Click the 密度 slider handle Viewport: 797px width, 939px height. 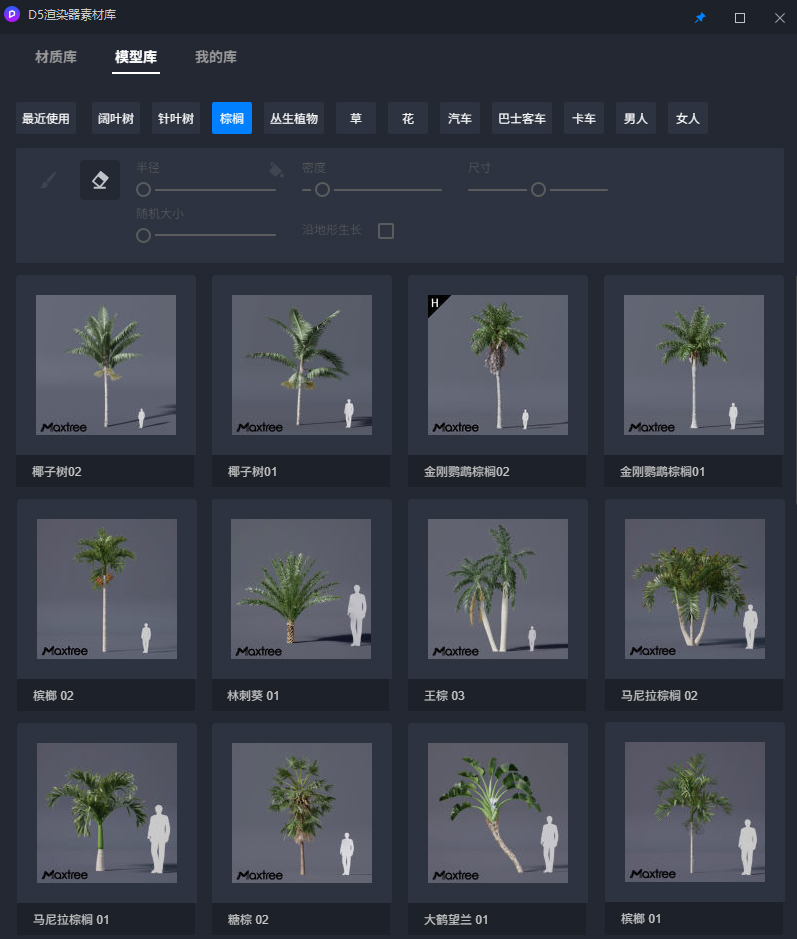(322, 189)
